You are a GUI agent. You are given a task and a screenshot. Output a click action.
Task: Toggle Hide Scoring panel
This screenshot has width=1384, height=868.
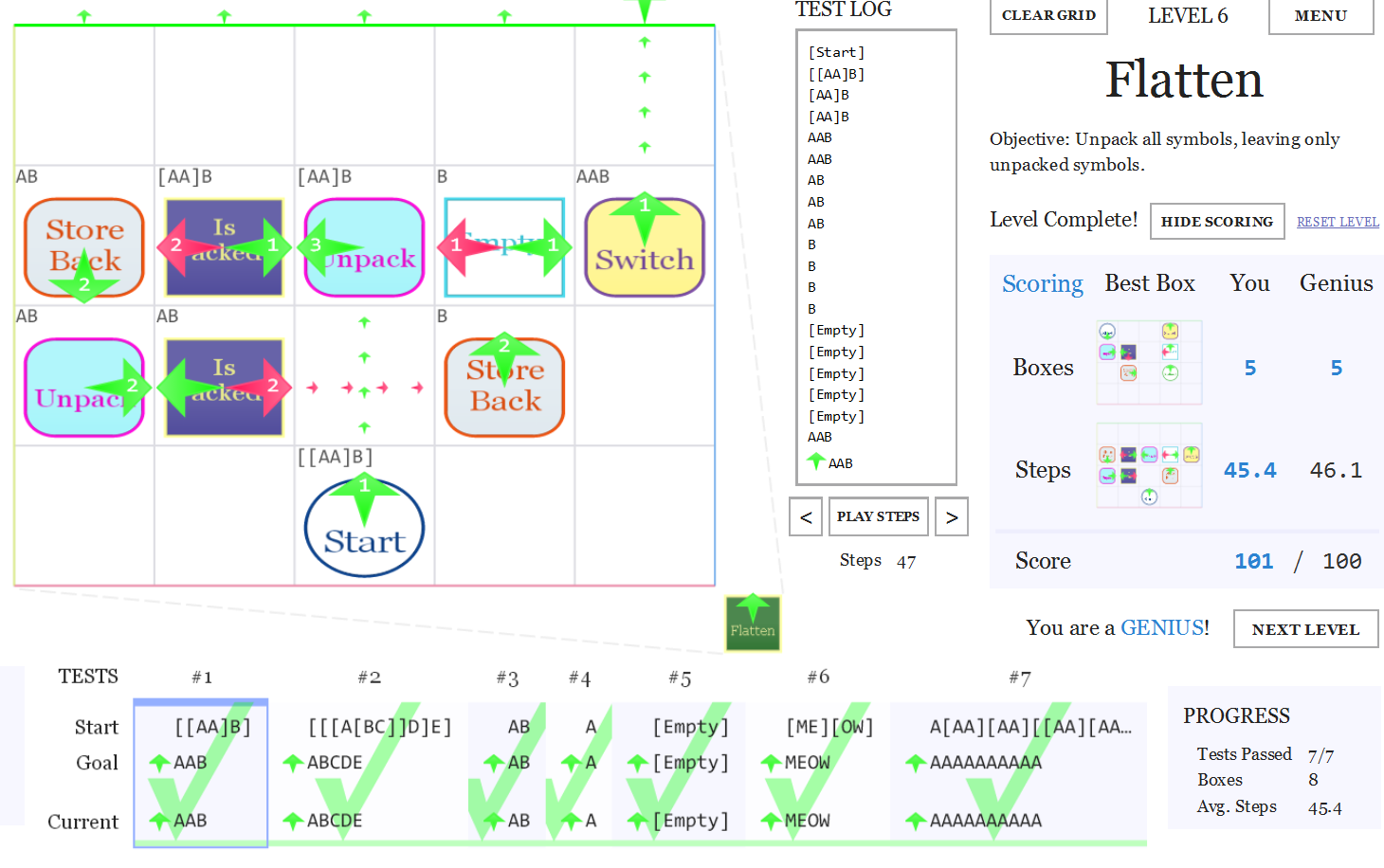click(1217, 221)
